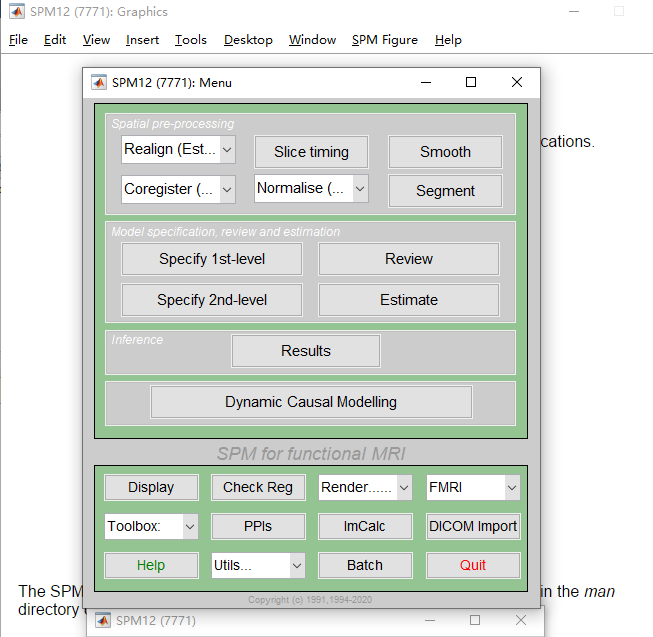The height and width of the screenshot is (637, 653).
Task: Click the Check Reg button
Action: click(258, 487)
